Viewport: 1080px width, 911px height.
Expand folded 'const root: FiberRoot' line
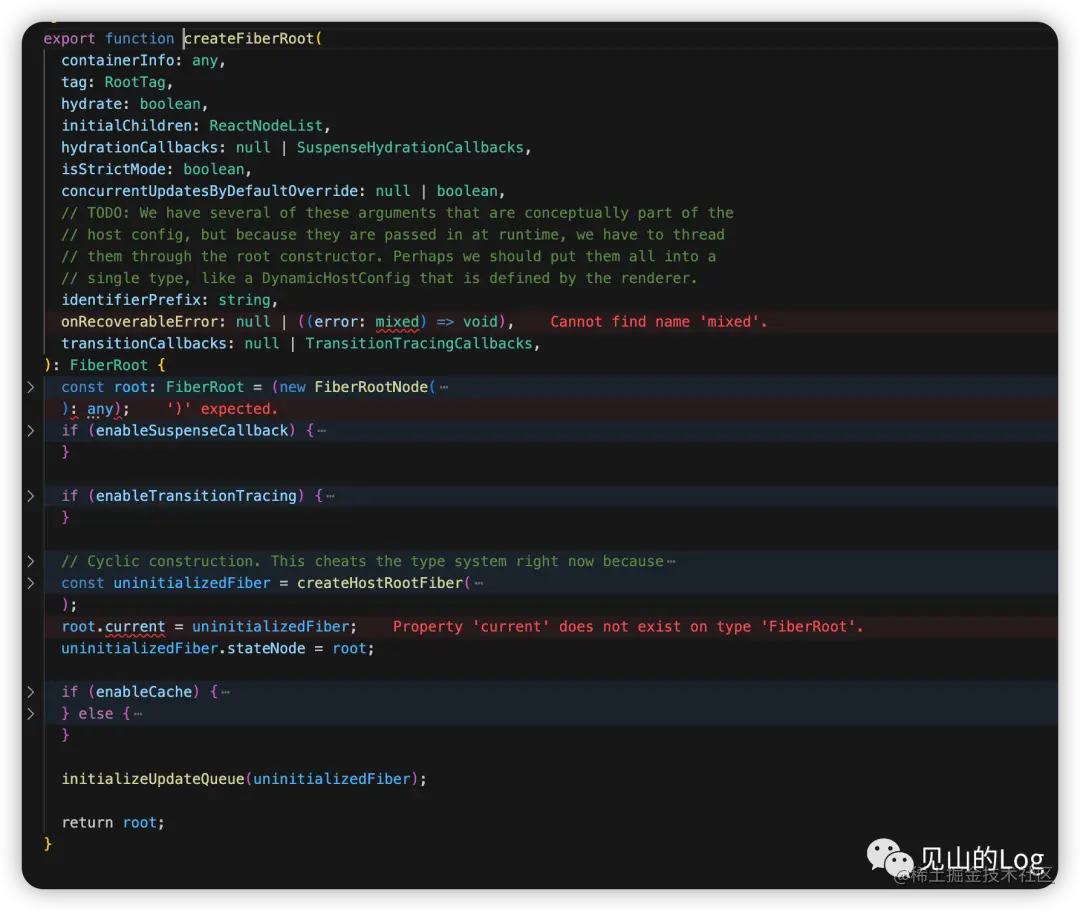click(x=30, y=387)
